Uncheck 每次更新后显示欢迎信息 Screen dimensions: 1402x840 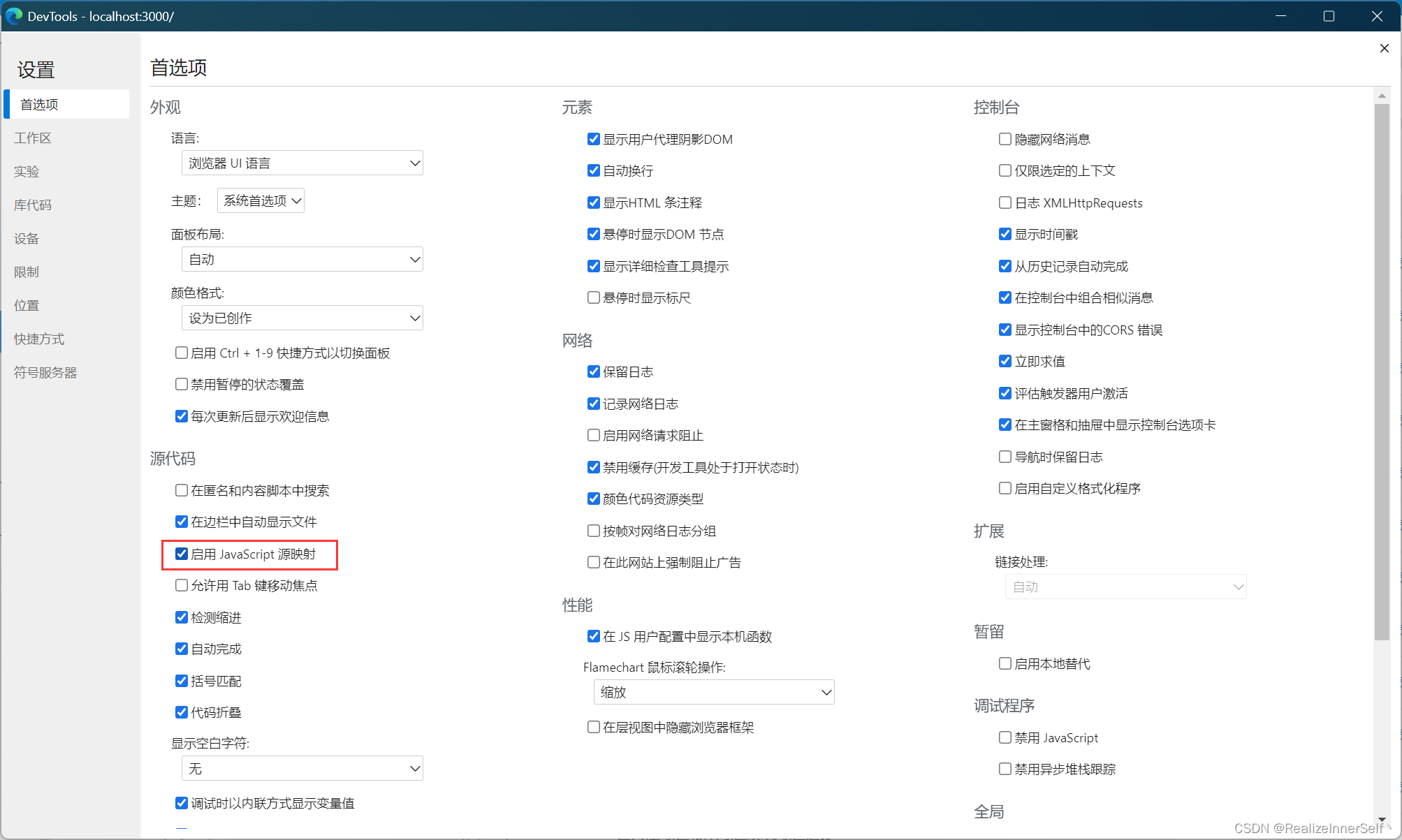click(182, 416)
